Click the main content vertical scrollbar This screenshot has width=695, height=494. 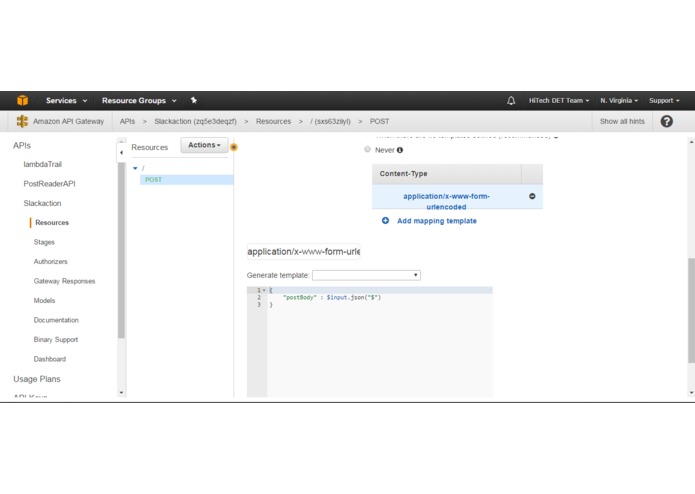pyautogui.click(x=691, y=310)
